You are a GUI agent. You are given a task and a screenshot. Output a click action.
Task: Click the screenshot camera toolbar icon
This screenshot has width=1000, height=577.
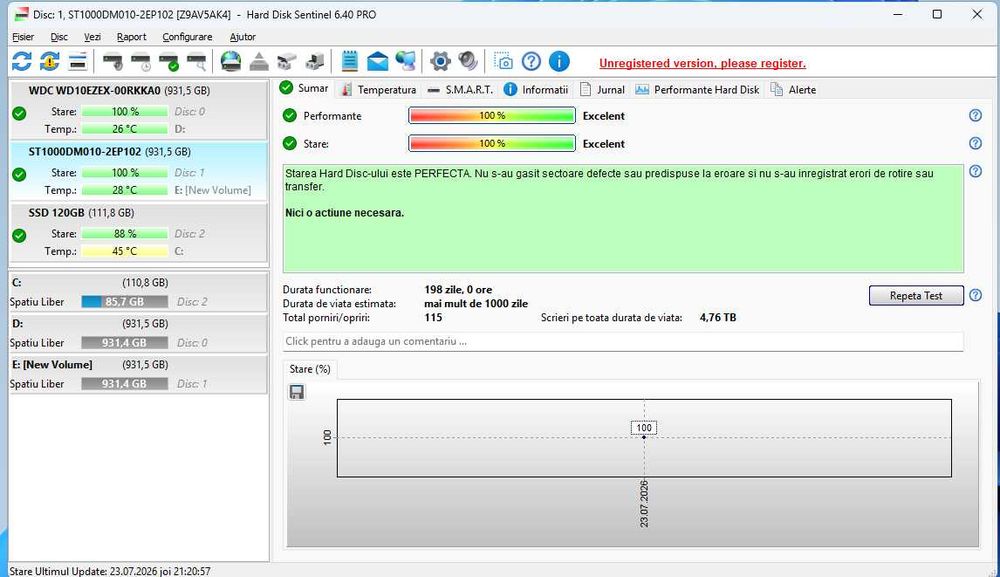(x=503, y=62)
